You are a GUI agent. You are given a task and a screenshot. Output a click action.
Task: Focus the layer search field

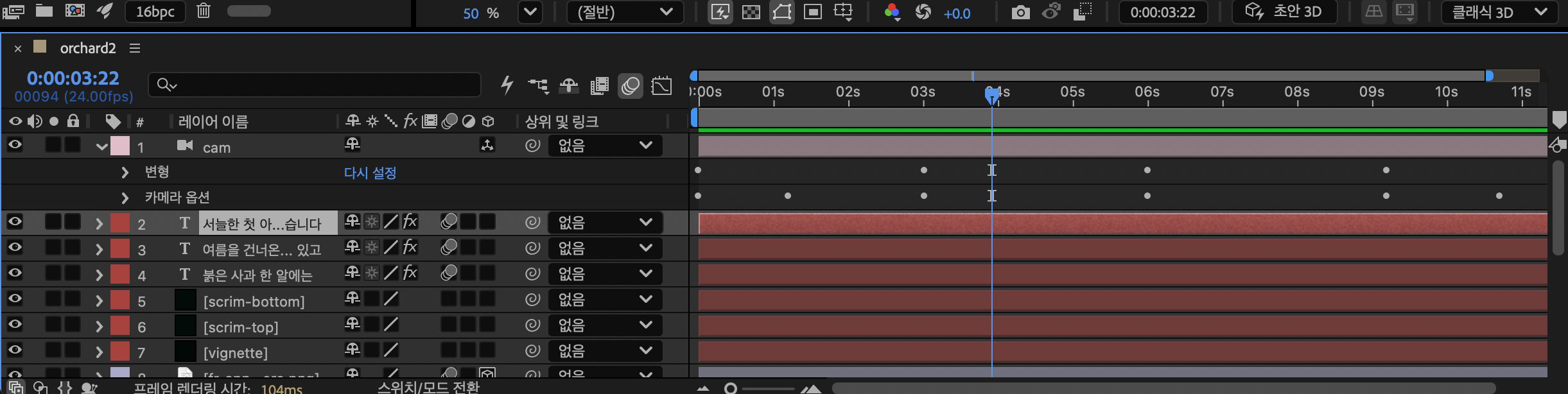pos(315,85)
